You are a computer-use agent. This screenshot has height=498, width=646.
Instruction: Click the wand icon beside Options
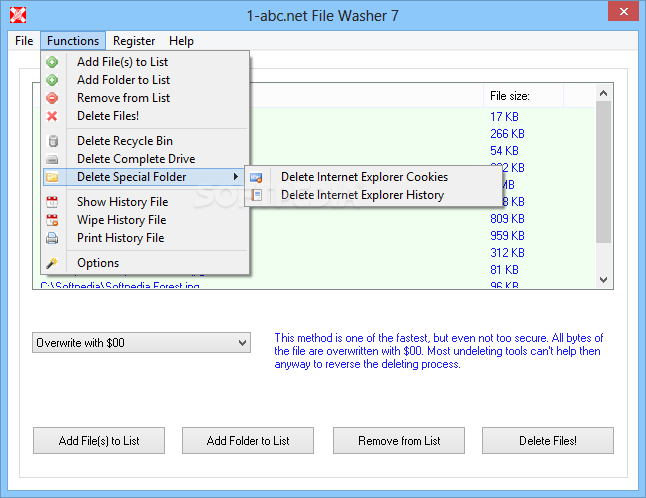(52, 263)
